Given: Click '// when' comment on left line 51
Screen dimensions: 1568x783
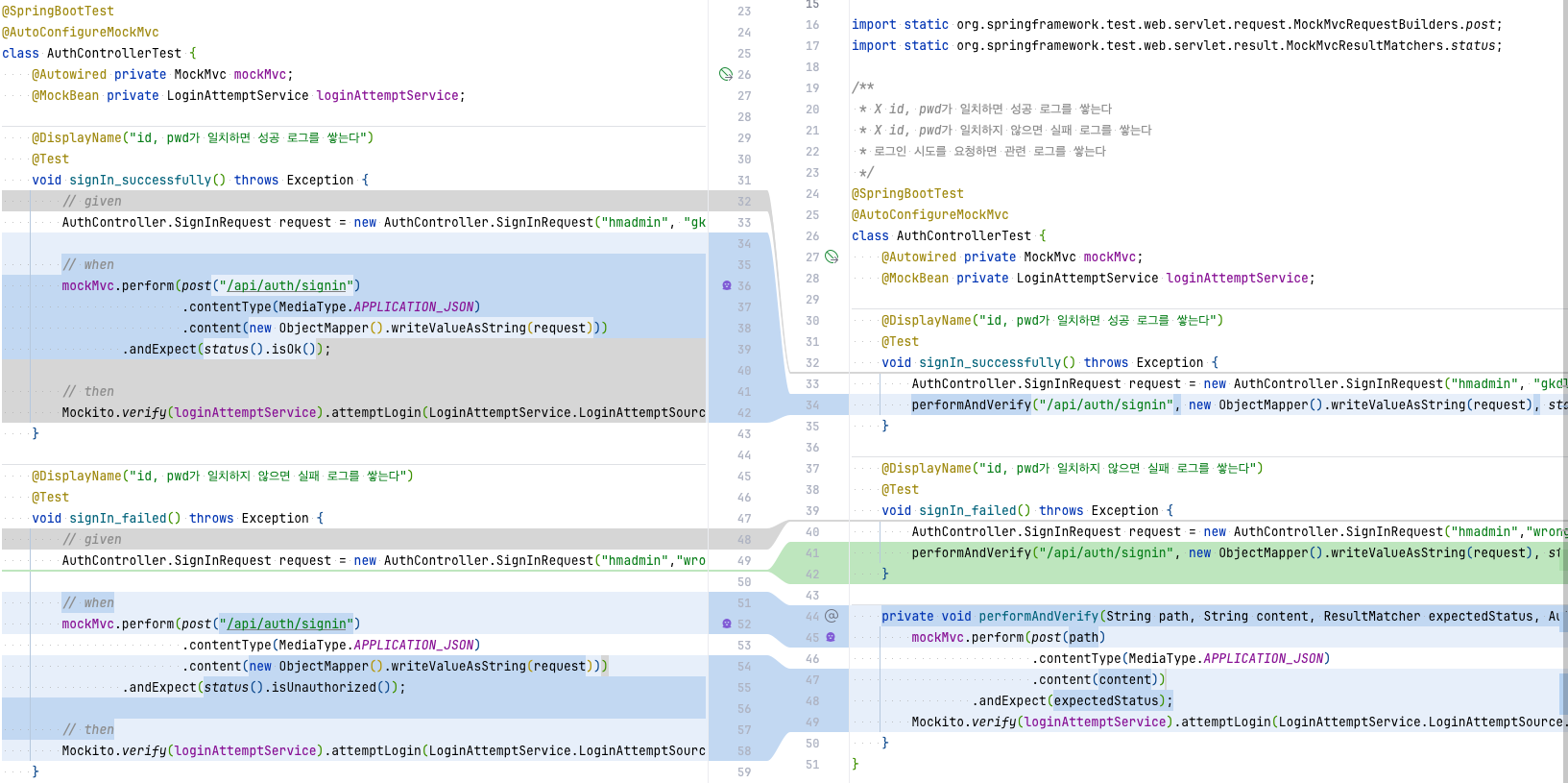Looking at the screenshot, I should pyautogui.click(x=88, y=602).
